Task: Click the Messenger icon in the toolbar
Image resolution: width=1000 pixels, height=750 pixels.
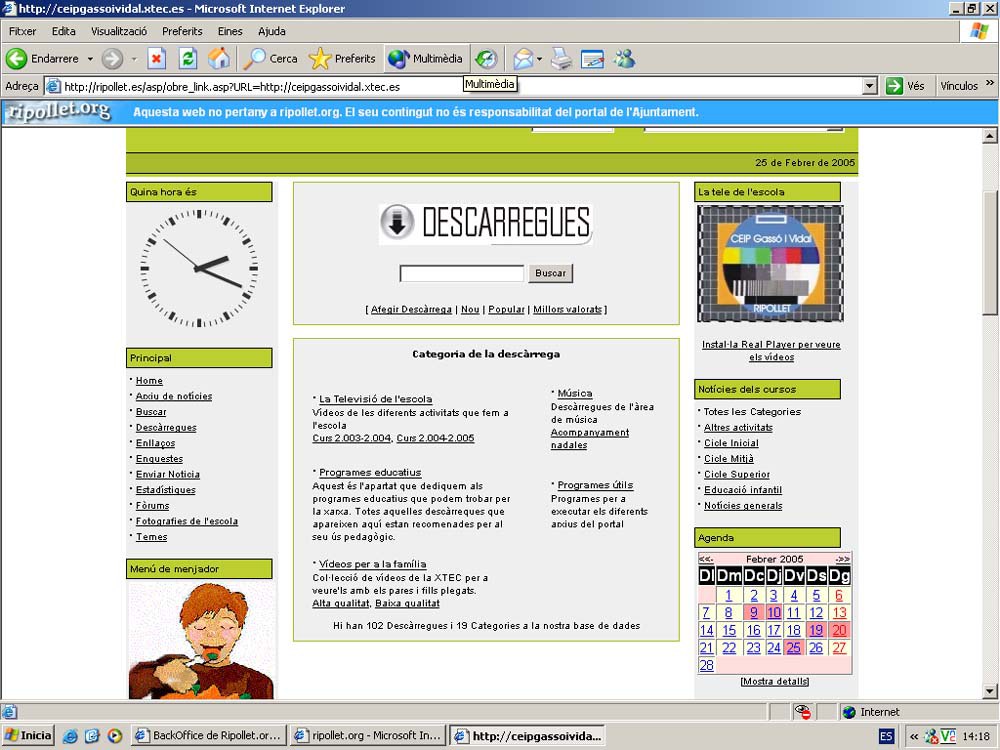Action: coord(625,59)
